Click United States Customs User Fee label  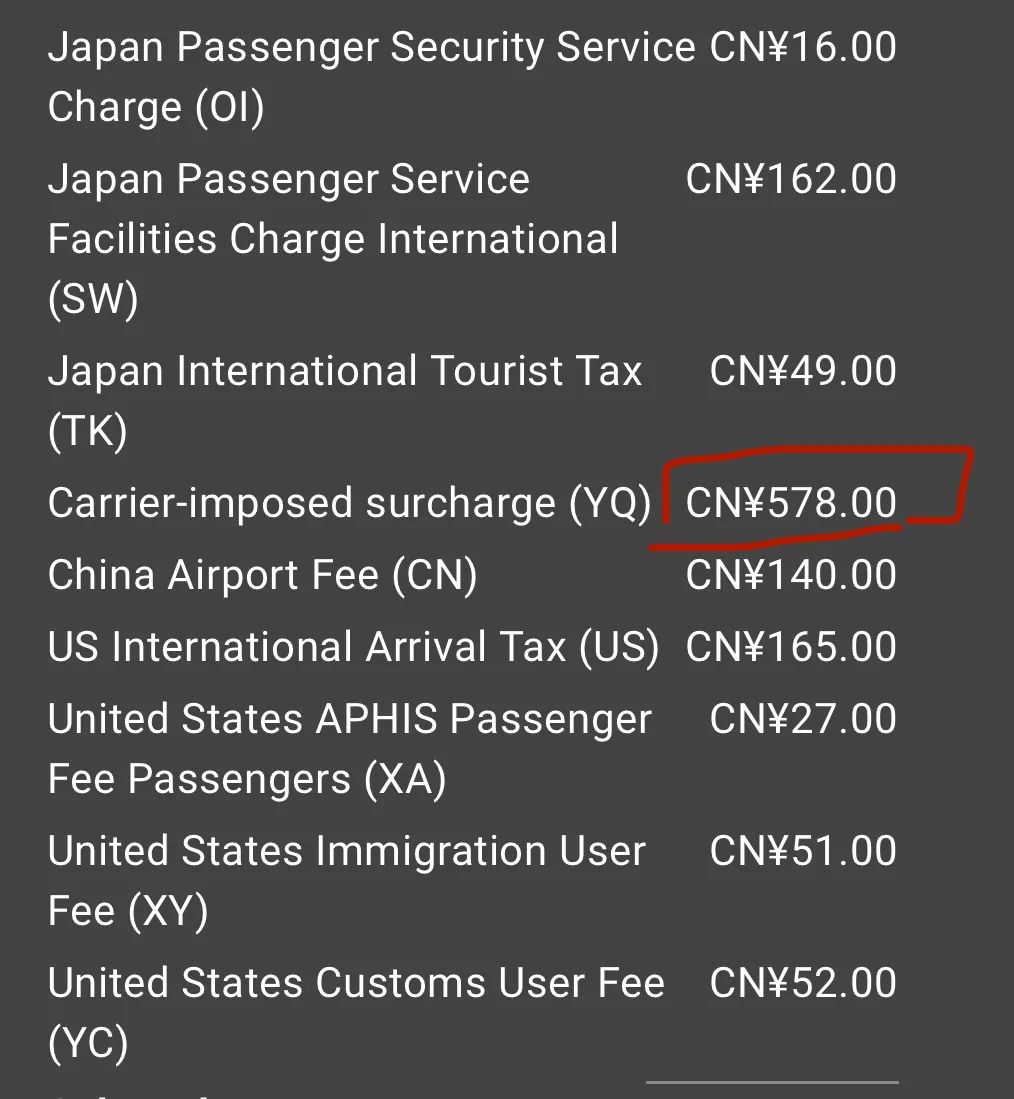pyautogui.click(x=355, y=1012)
